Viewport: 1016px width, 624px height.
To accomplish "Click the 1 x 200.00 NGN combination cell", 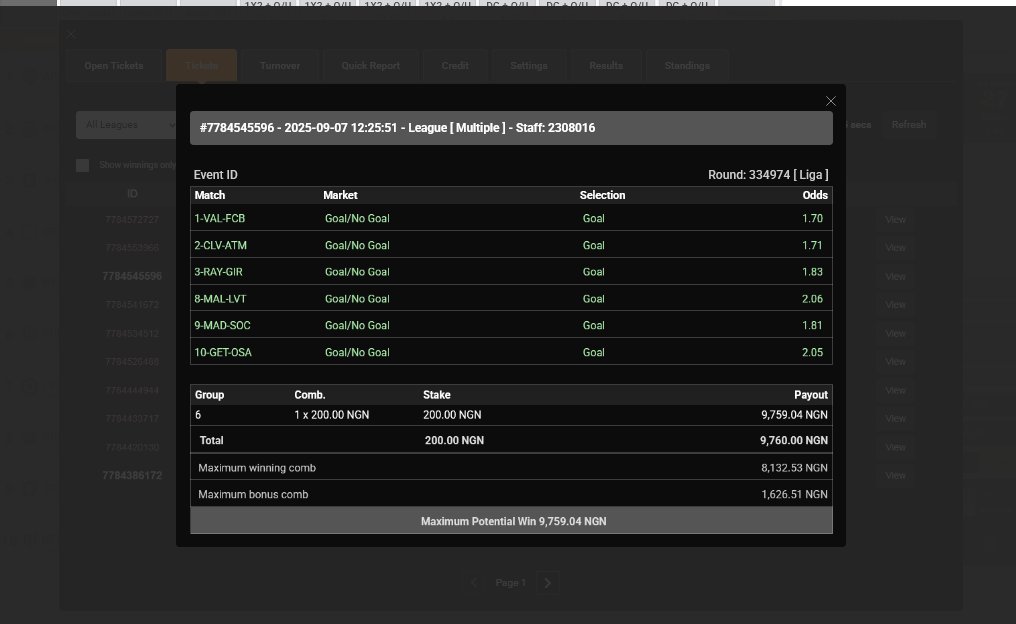I will [332, 415].
